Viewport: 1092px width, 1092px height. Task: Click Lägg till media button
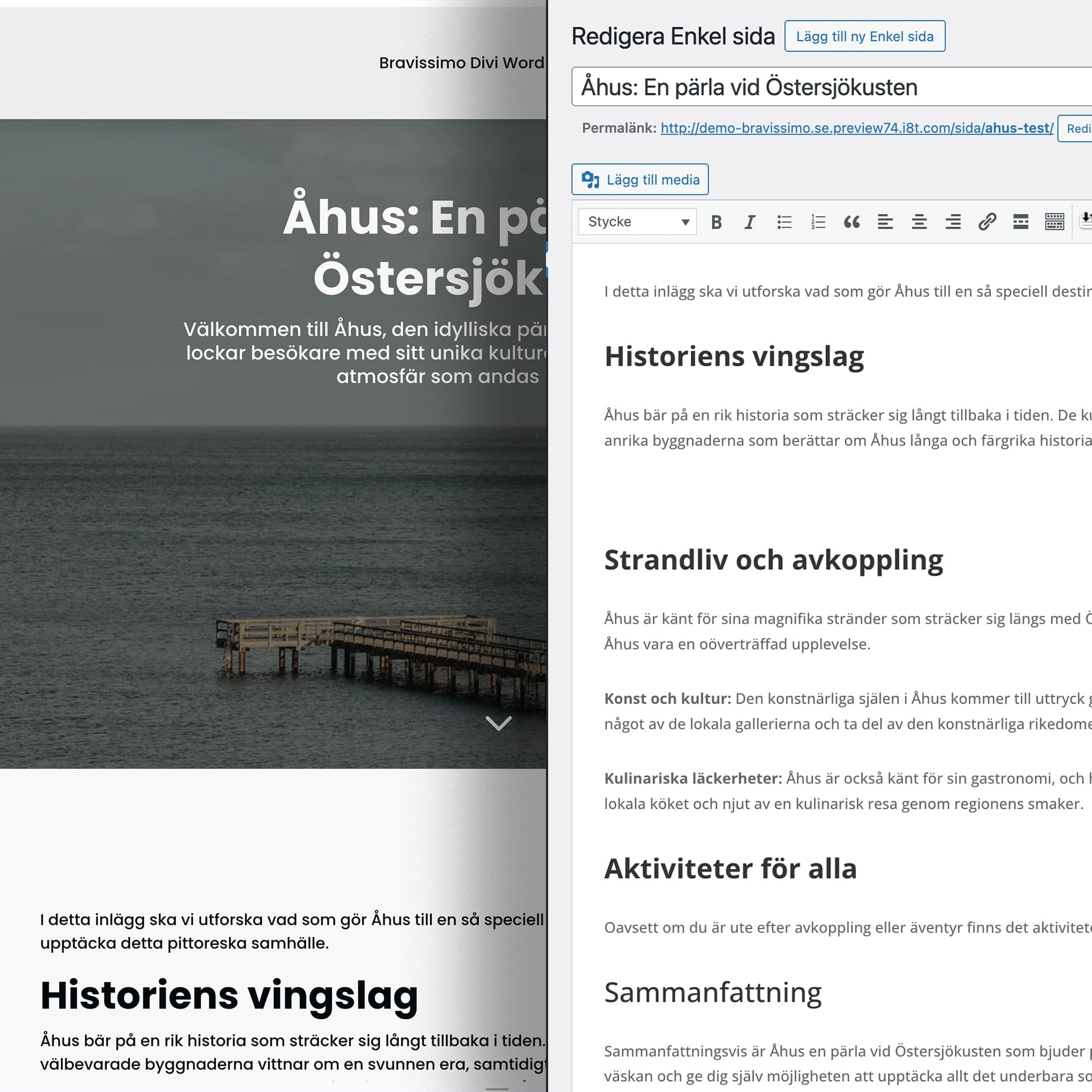click(x=640, y=180)
